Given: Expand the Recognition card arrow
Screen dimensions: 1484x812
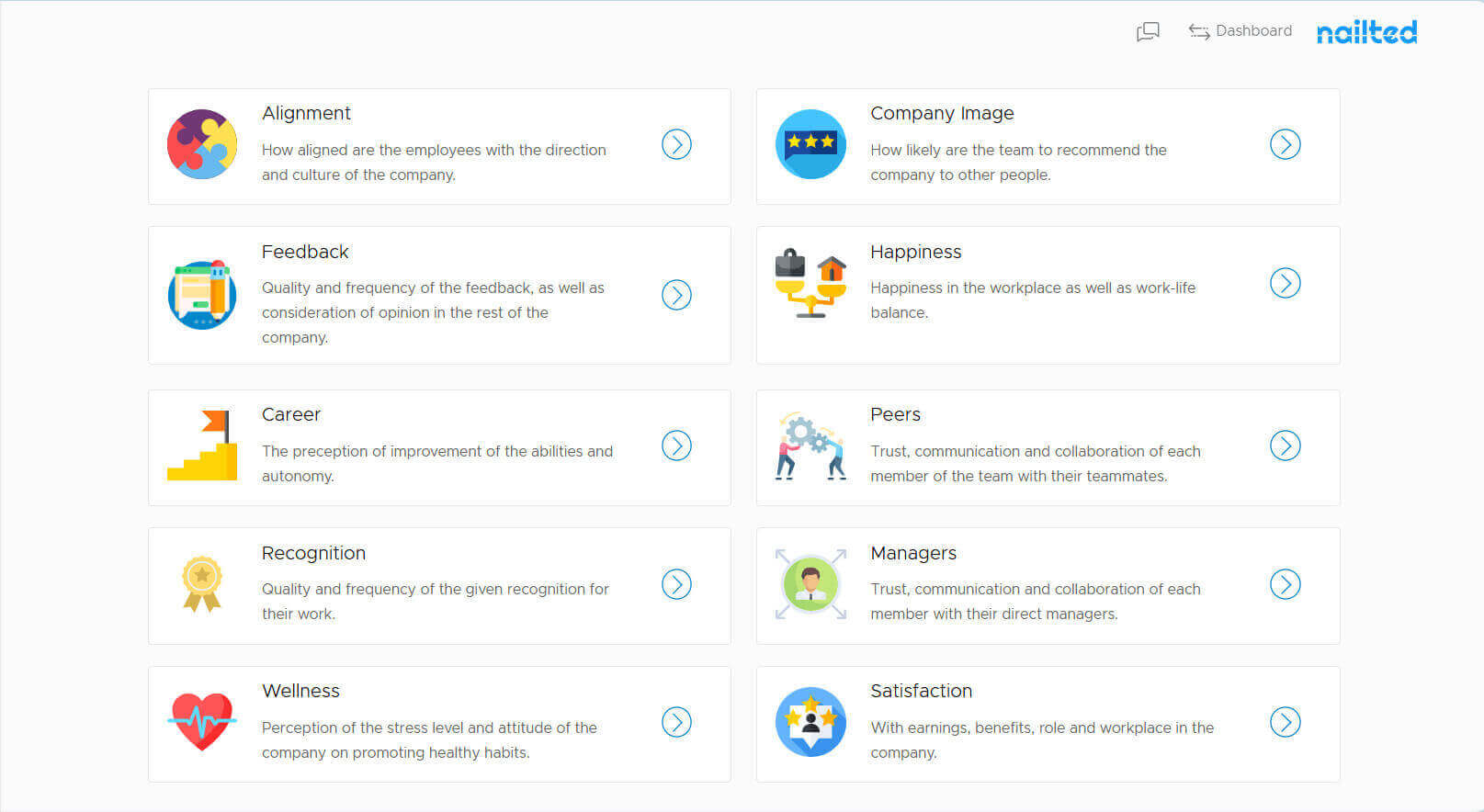Looking at the screenshot, I should [676, 584].
